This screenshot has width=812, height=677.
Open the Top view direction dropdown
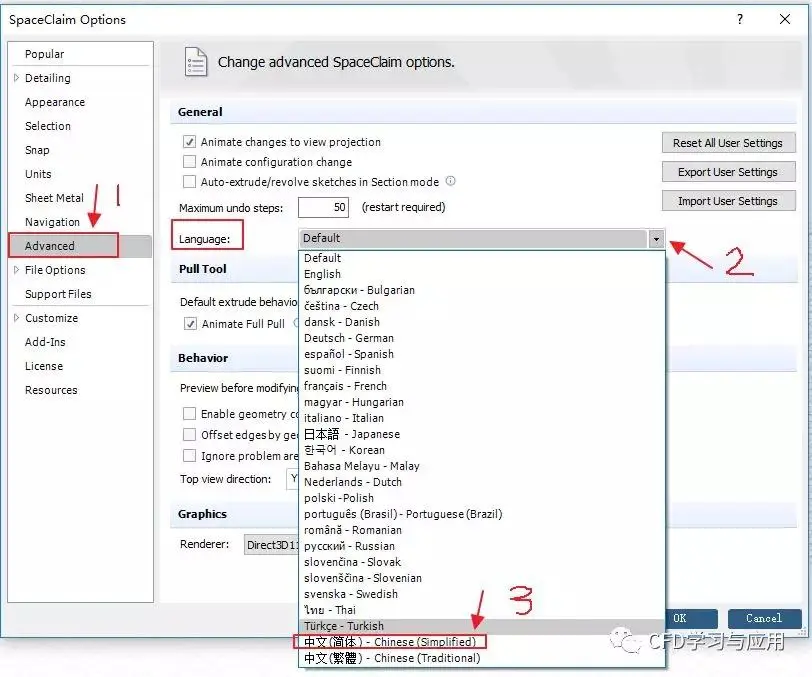tap(293, 479)
